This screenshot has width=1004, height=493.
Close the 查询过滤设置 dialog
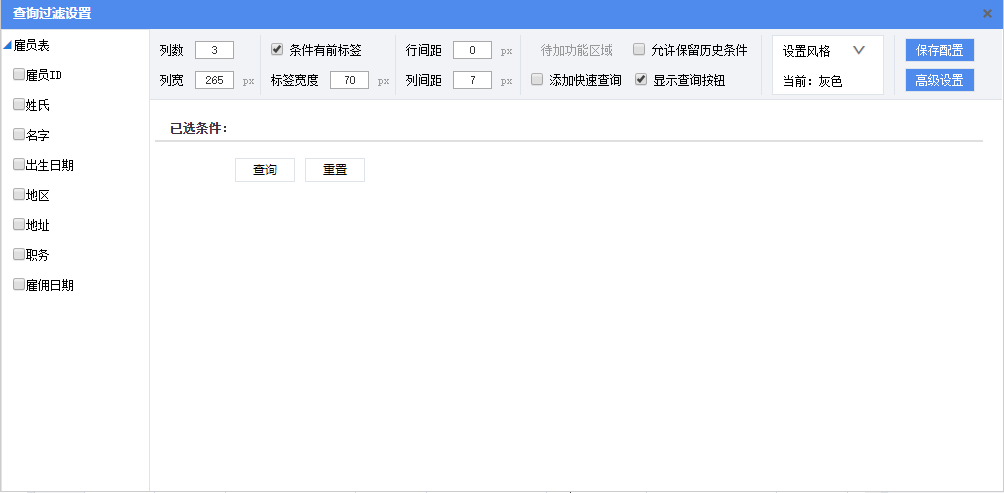pos(987,13)
